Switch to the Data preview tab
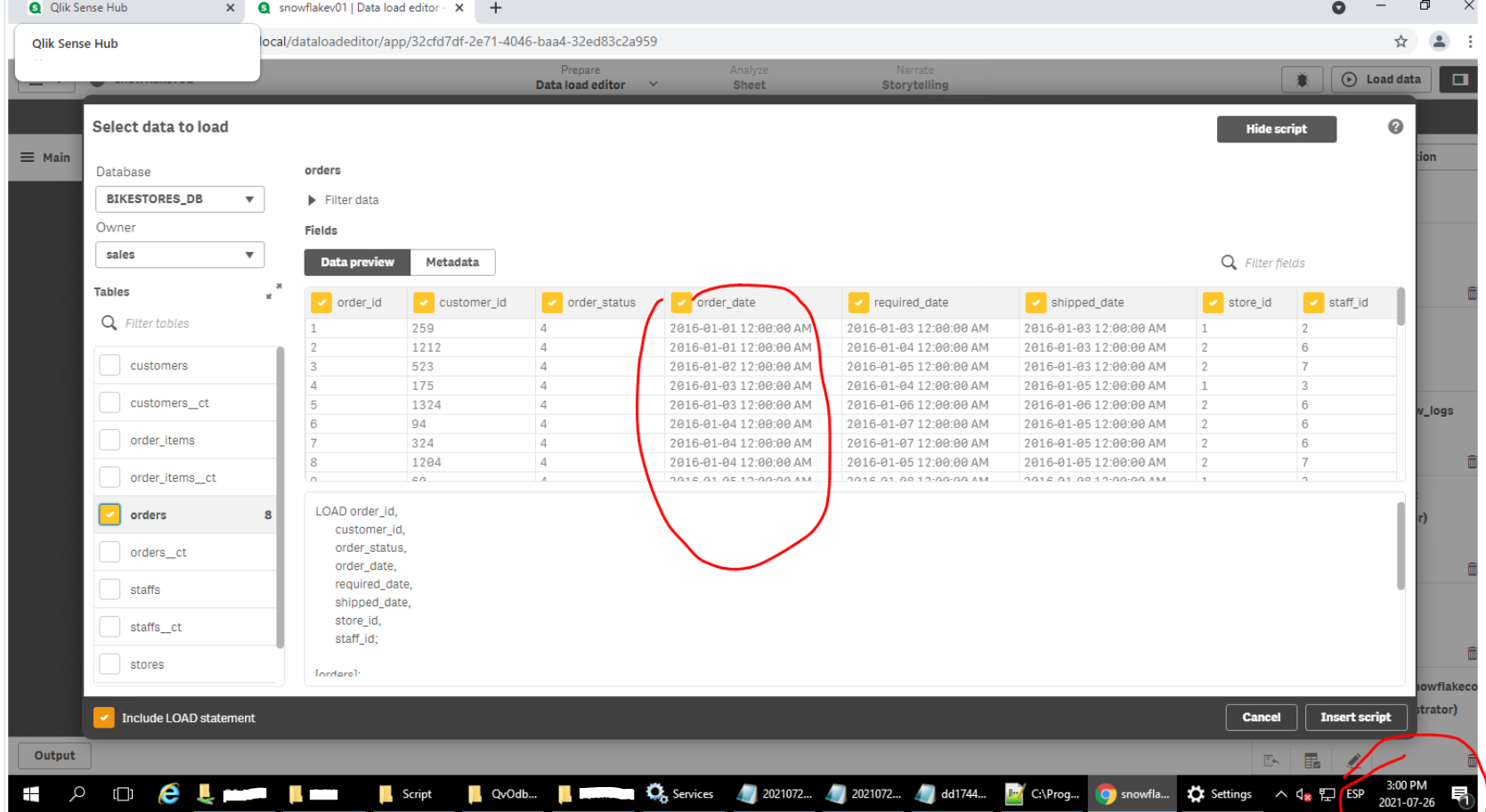This screenshot has width=1486, height=812. pyautogui.click(x=357, y=262)
